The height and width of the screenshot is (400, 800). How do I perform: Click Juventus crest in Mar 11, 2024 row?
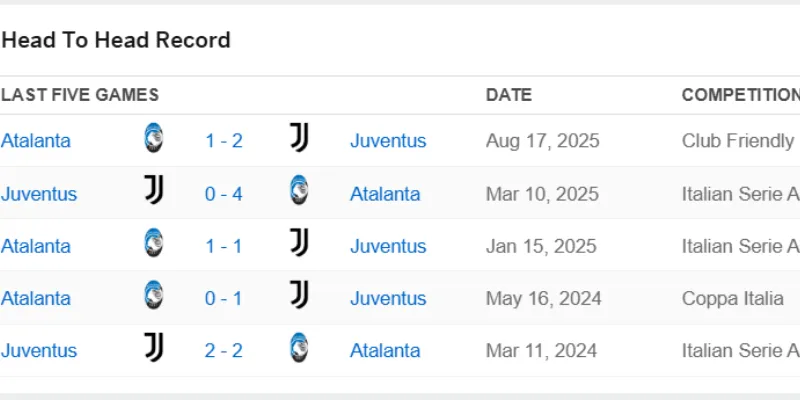[154, 348]
